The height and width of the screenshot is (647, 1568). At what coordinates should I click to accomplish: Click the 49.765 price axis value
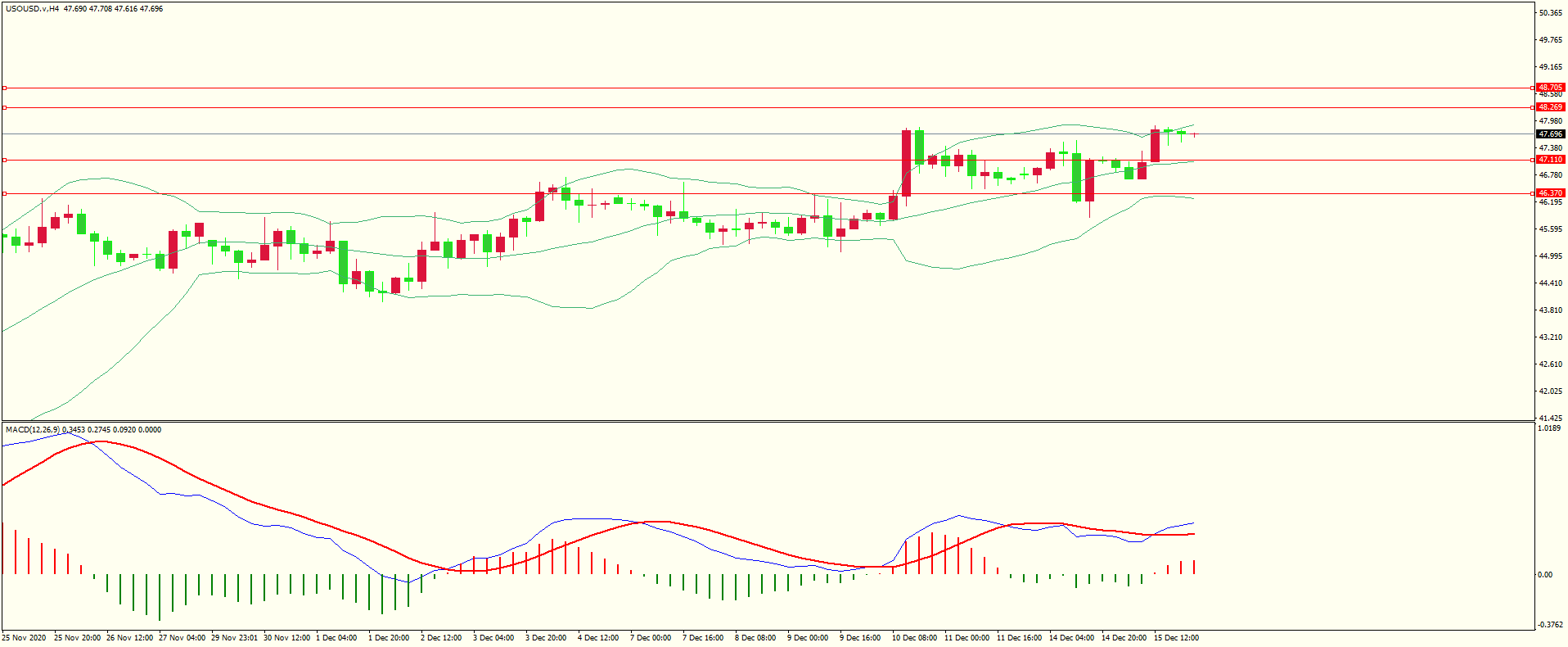coord(1551,40)
